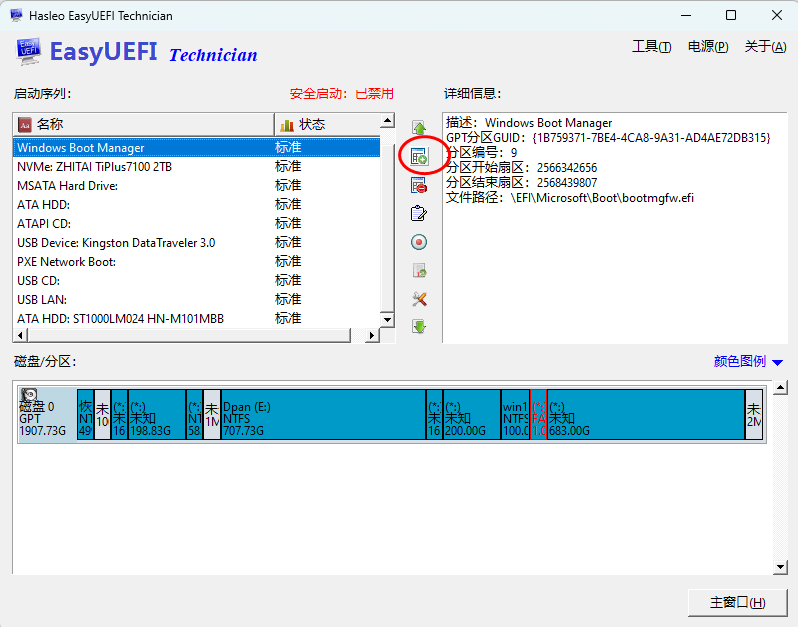This screenshot has width=798, height=627.
Task: Open 关于(A) about menu
Action: (765, 47)
